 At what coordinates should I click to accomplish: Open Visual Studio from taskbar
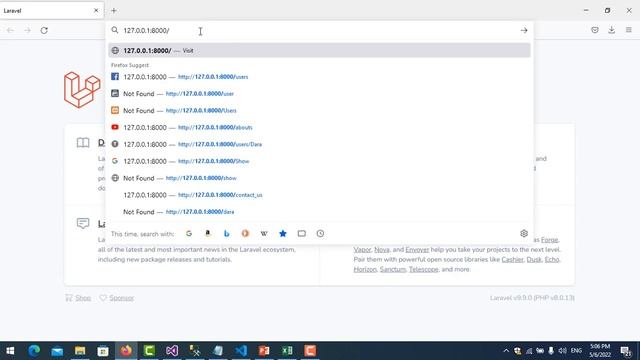click(172, 351)
